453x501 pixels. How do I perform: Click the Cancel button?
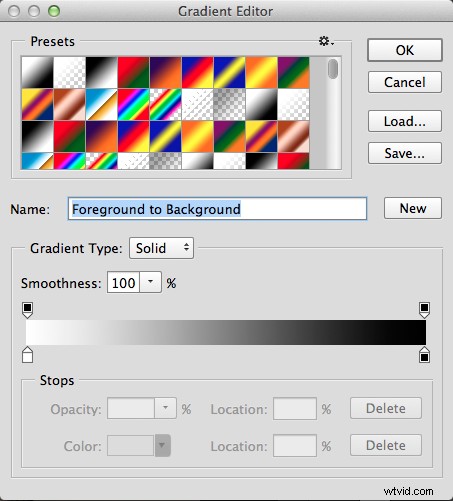click(x=405, y=82)
